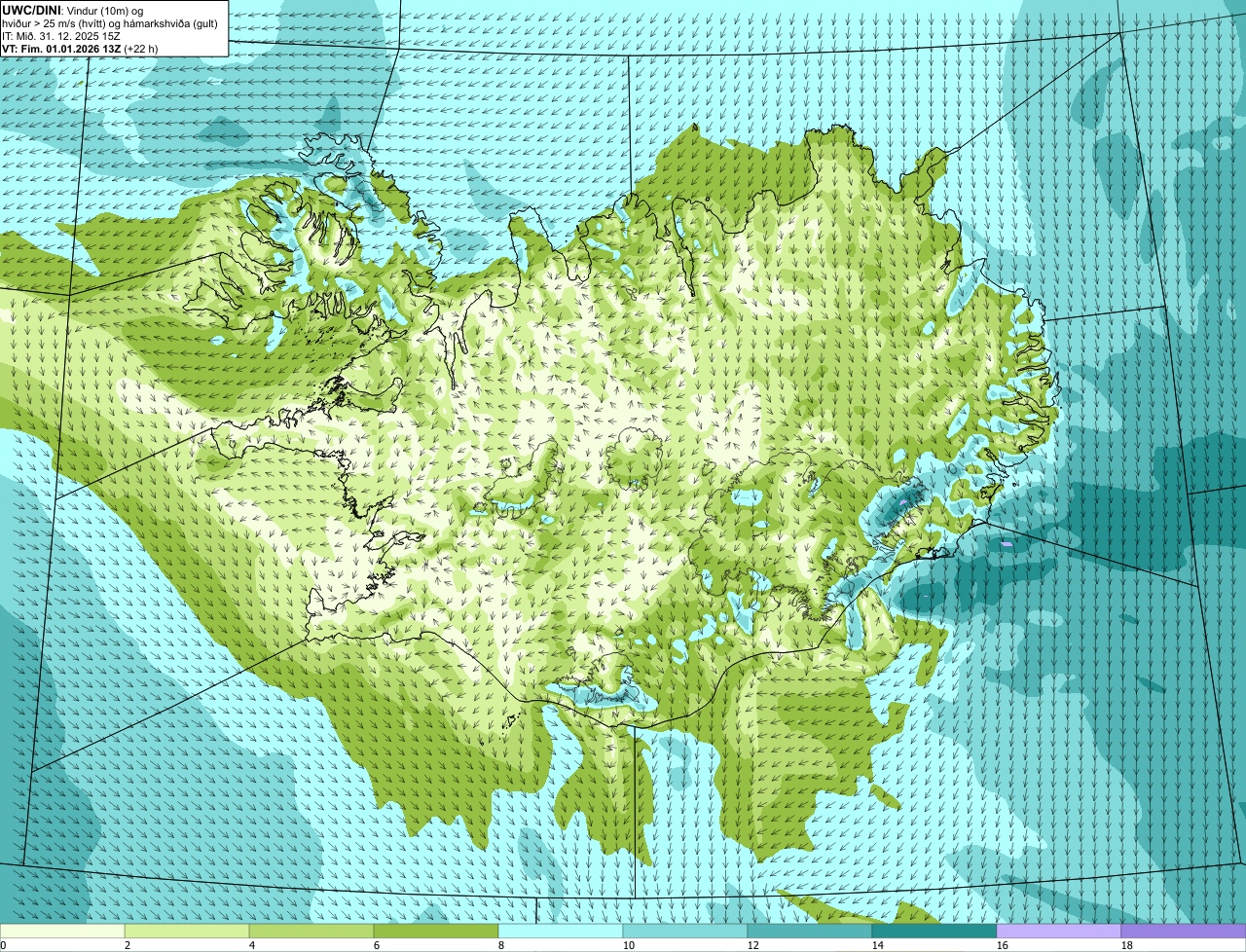Click the legend tick label "10" on the color bar
Image resolution: width=1246 pixels, height=952 pixels.
click(628, 945)
